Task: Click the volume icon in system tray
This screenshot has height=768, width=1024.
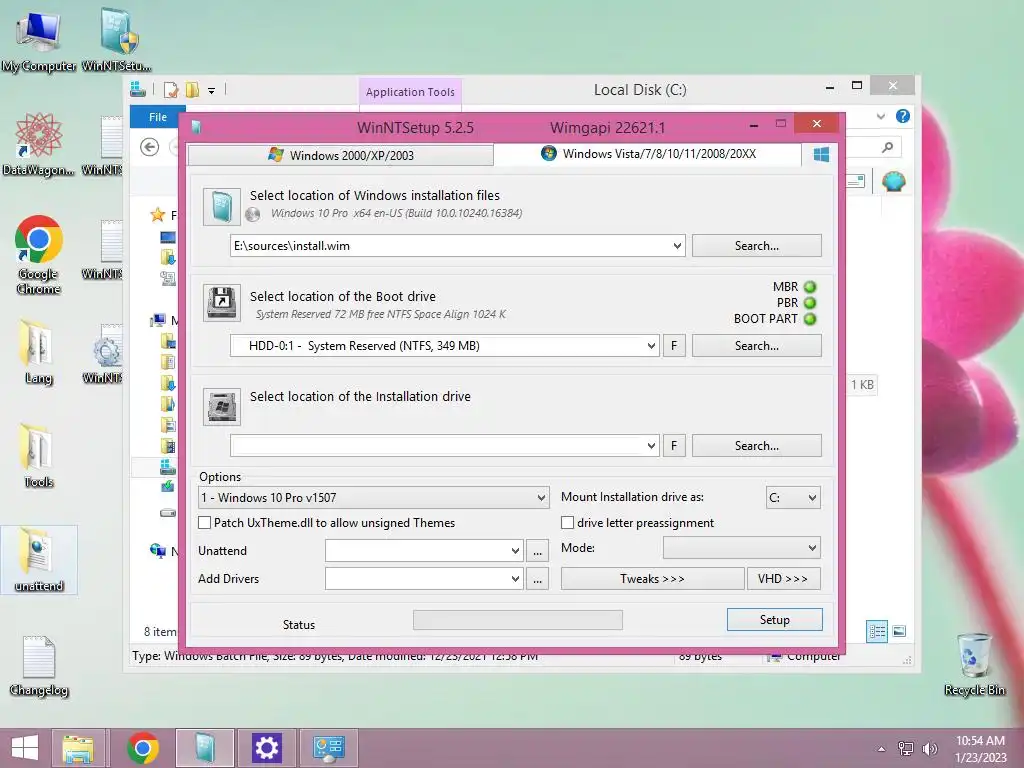Action: (x=929, y=749)
